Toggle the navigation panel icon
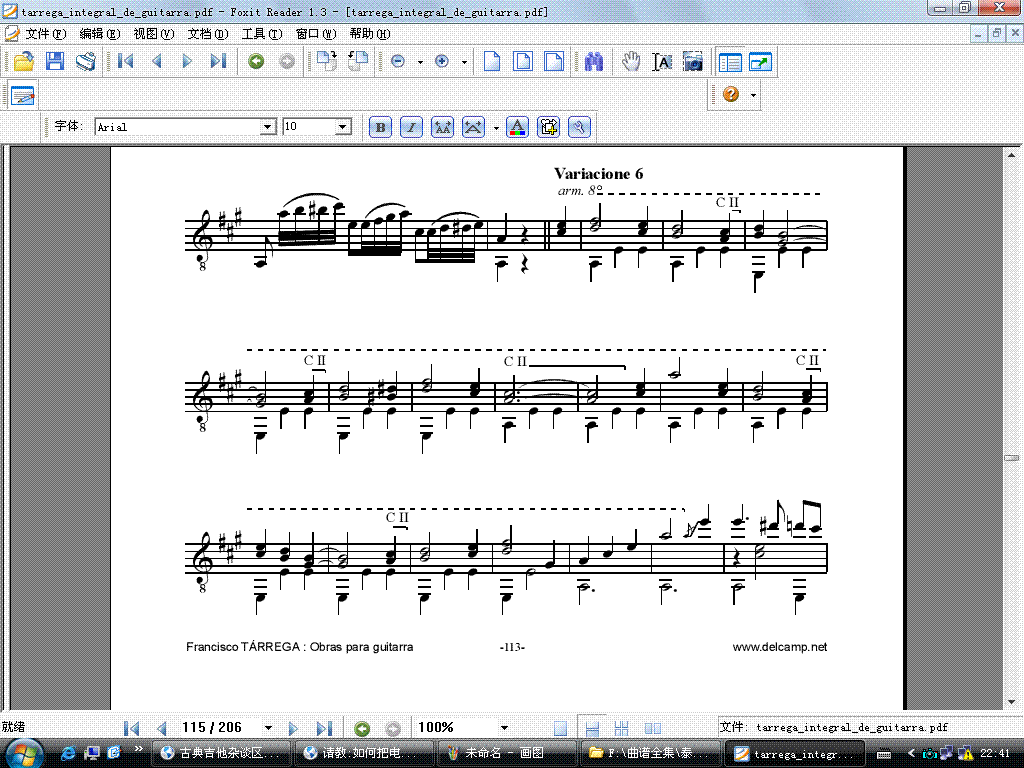 (730, 61)
